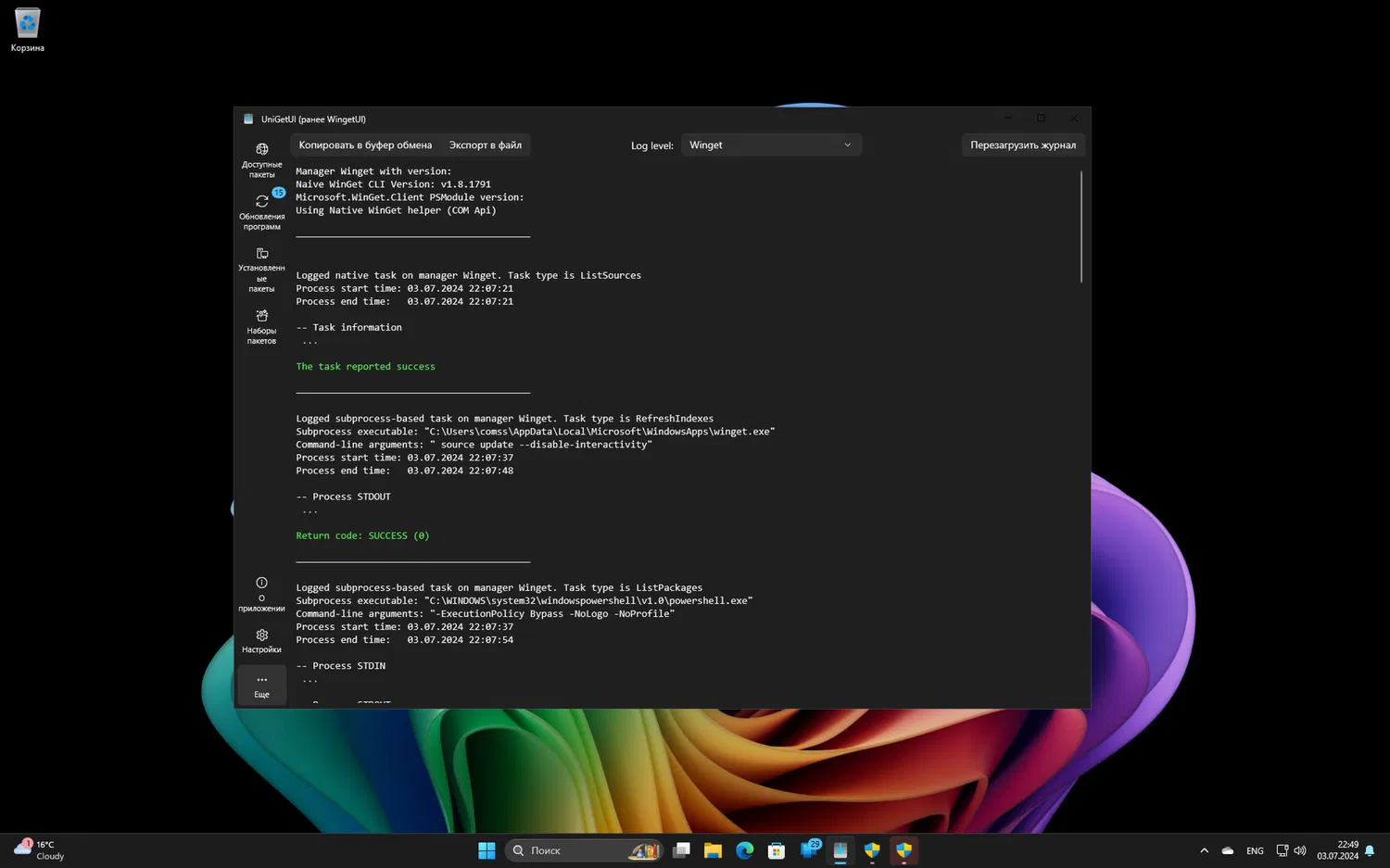Click the '-ExecutionPolicy Bypass -NoLogo -NoProfile' line
This screenshot has height=868, width=1390.
coord(485,613)
